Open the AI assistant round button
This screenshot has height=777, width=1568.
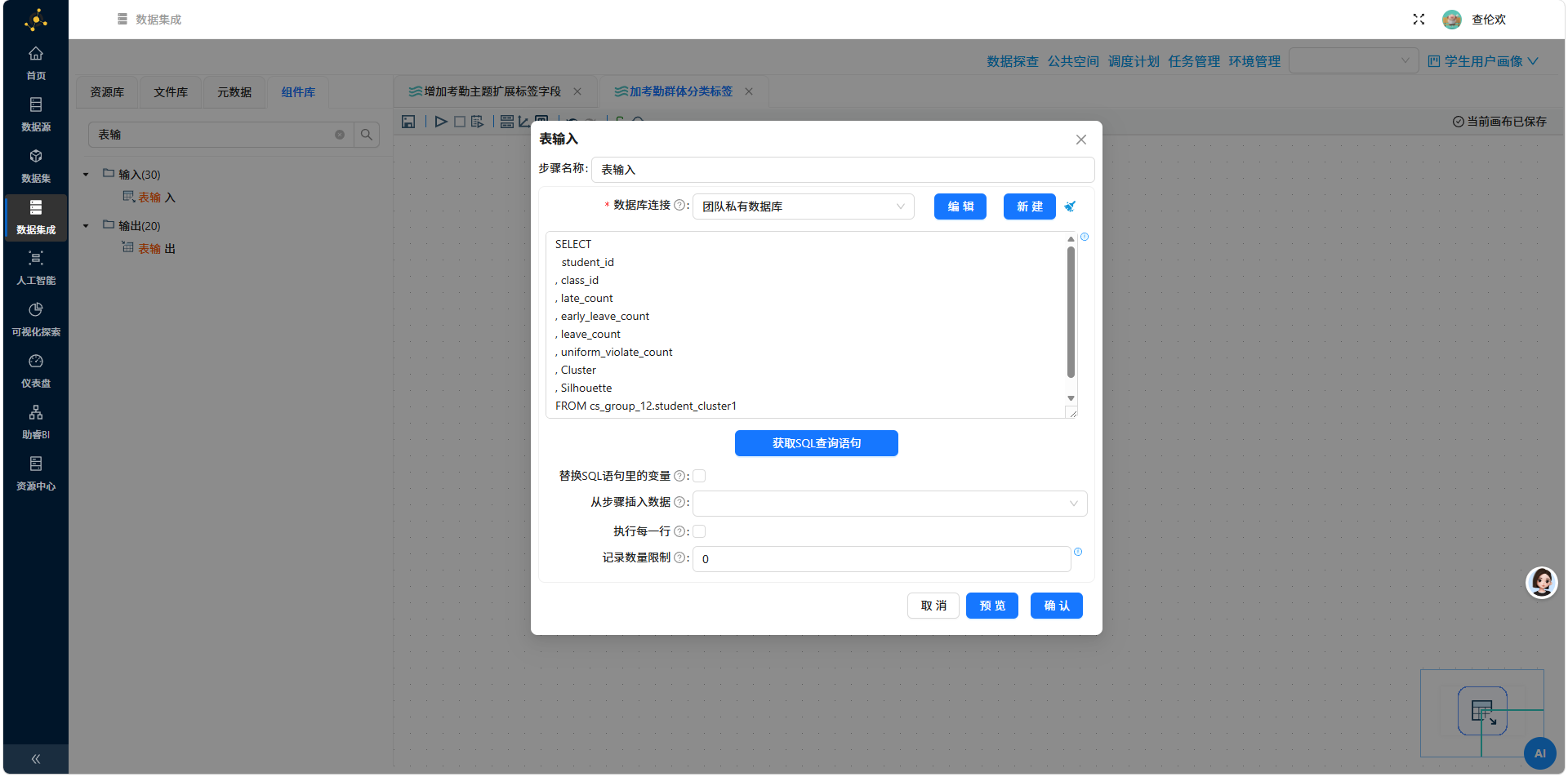click(1540, 753)
